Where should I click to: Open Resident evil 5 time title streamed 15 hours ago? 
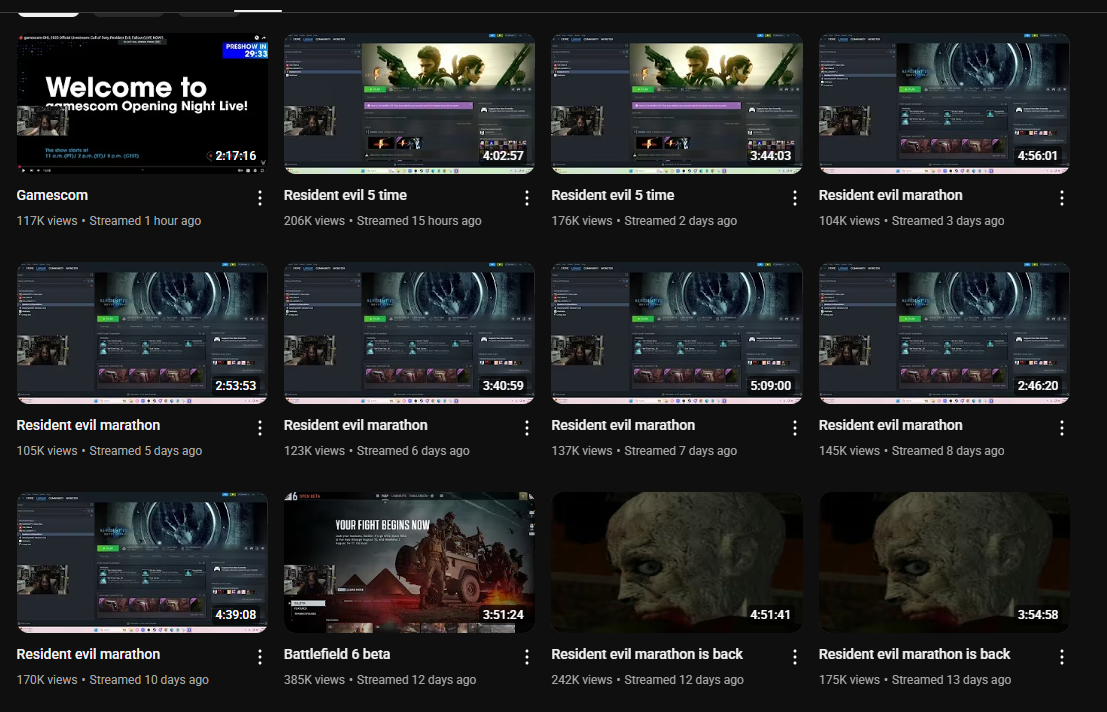[345, 195]
